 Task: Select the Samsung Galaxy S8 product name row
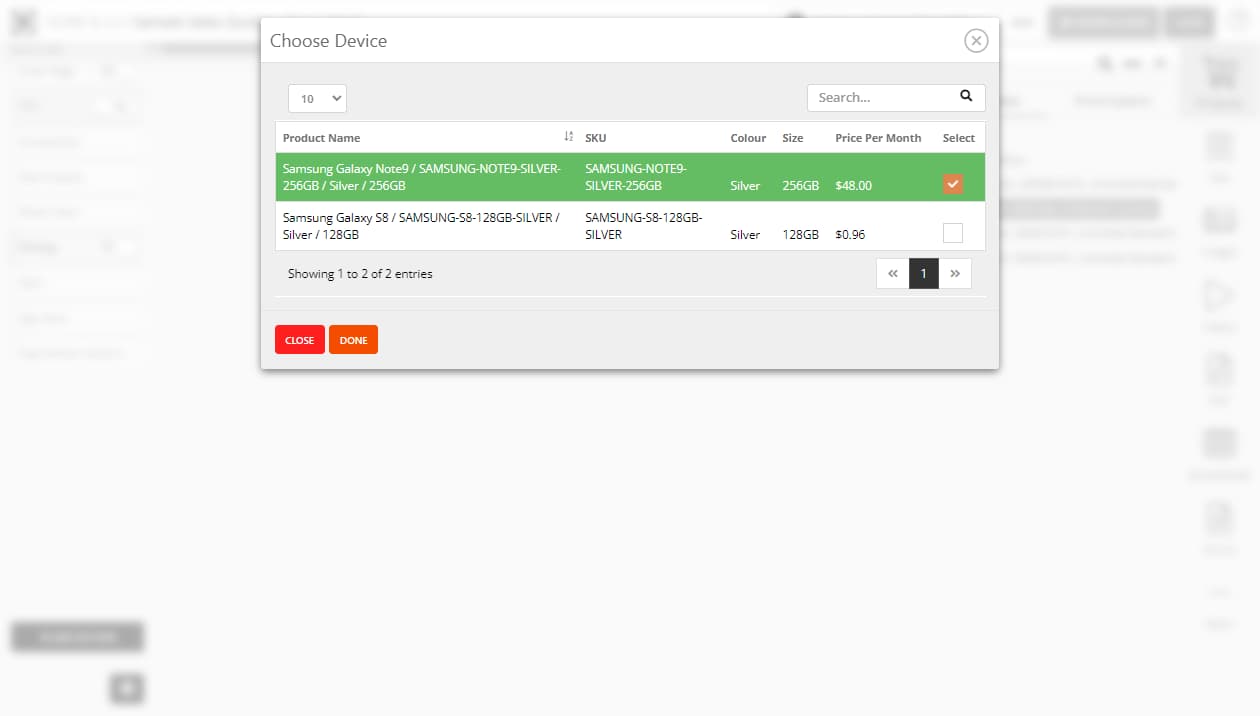point(420,226)
